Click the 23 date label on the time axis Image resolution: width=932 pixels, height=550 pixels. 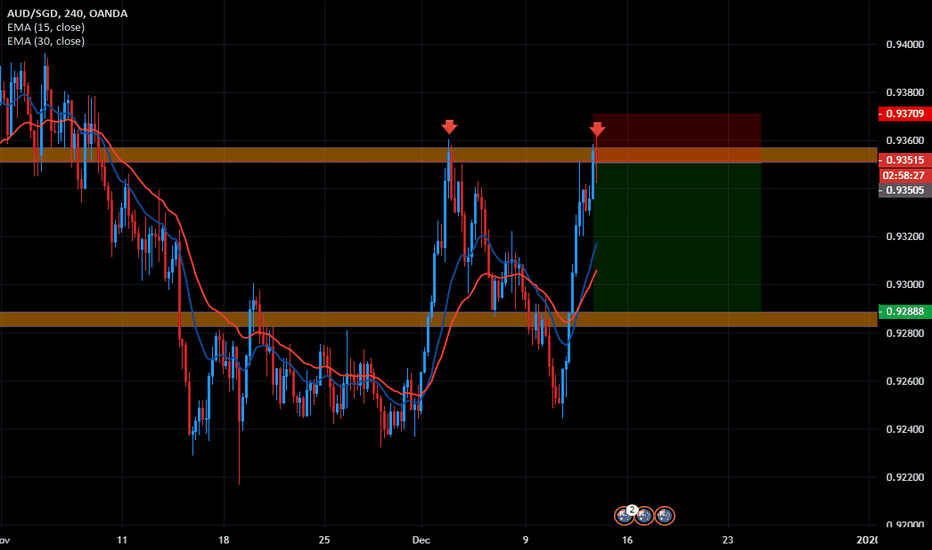coord(728,540)
